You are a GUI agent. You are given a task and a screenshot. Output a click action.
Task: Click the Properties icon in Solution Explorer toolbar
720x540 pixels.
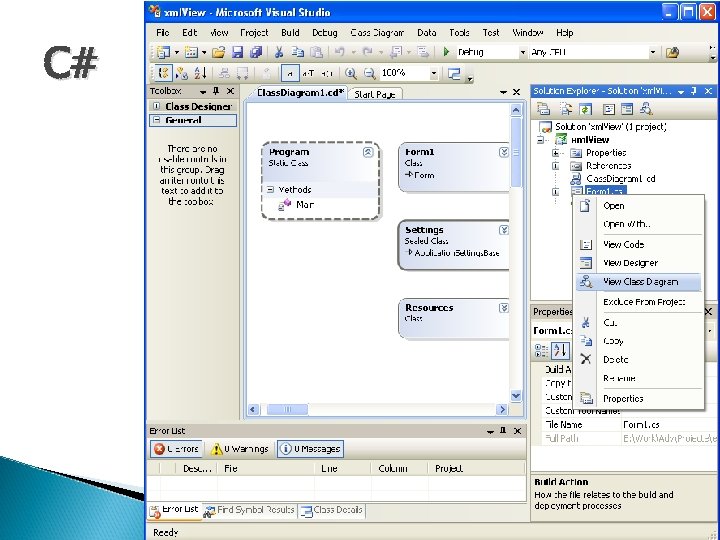[543, 109]
